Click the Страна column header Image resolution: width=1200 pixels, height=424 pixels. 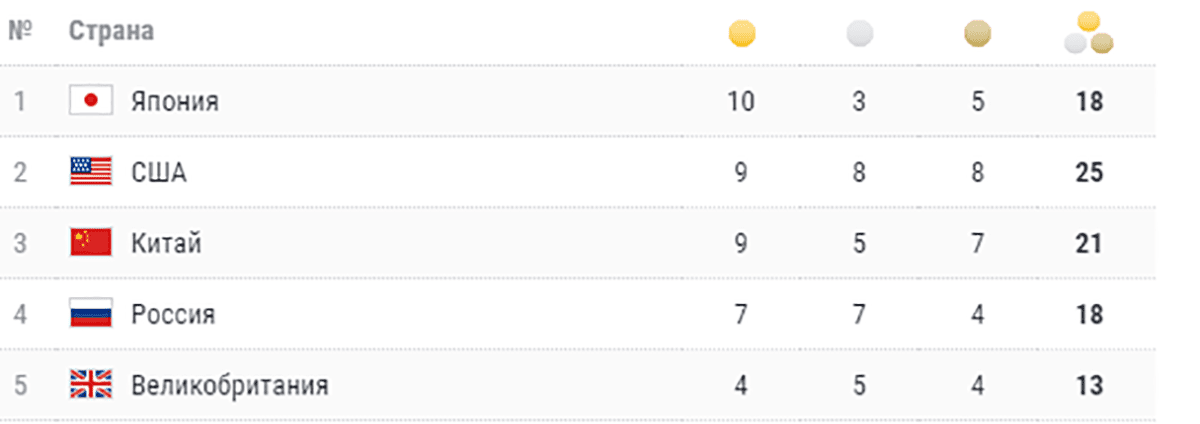tap(111, 31)
